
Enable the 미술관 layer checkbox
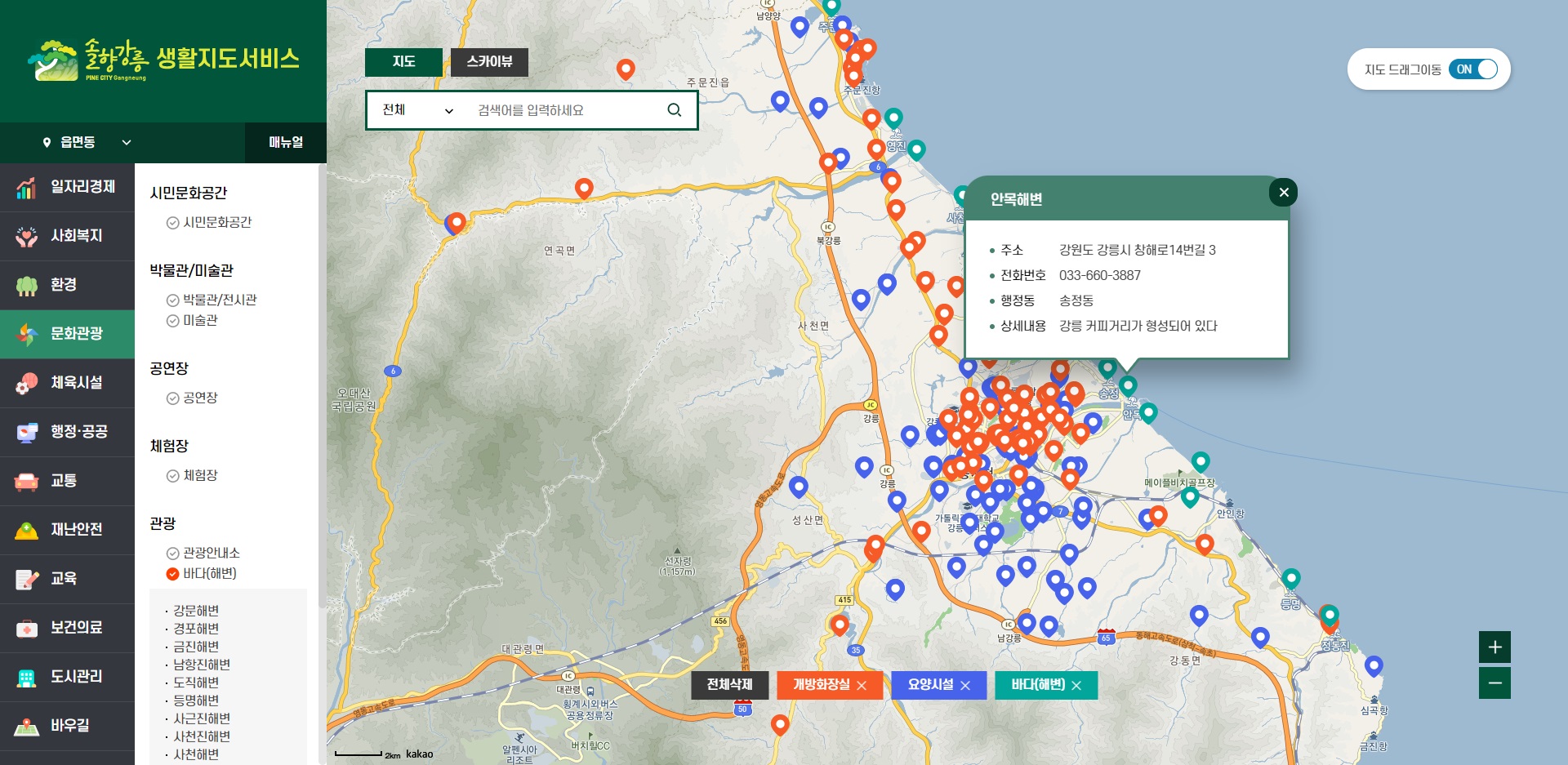[x=172, y=321]
